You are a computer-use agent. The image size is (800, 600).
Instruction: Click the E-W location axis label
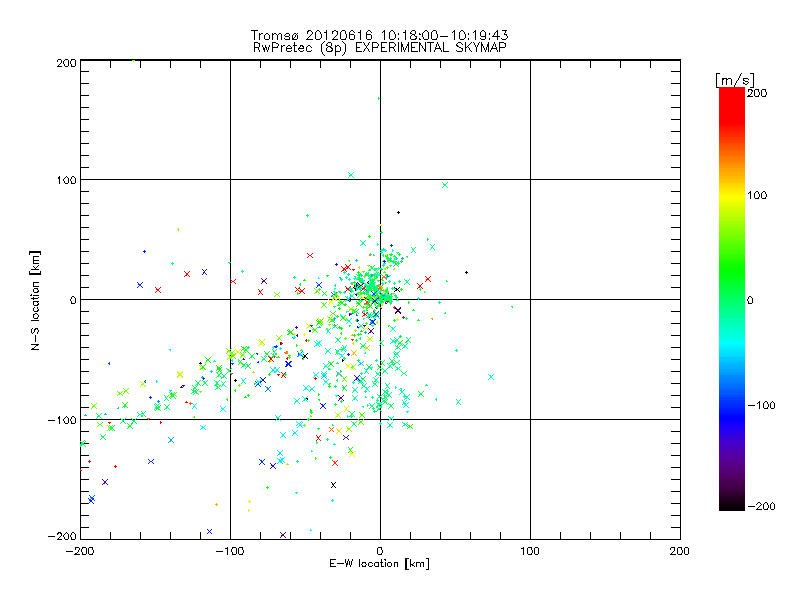(x=379, y=564)
